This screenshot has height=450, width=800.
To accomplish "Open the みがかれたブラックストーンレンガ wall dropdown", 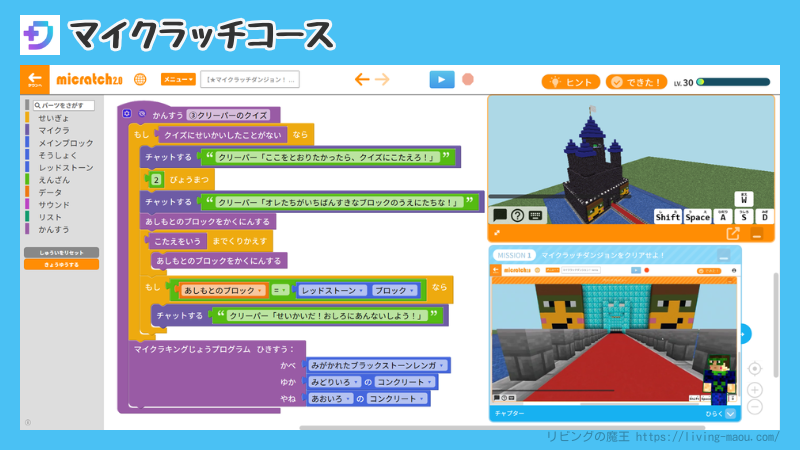I will [x=441, y=366].
